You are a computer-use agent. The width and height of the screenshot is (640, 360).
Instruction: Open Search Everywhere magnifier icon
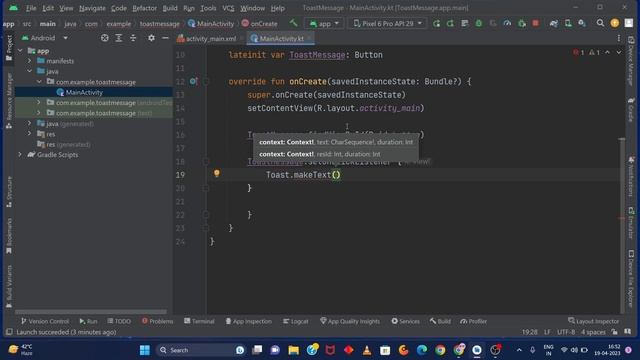coord(600,23)
